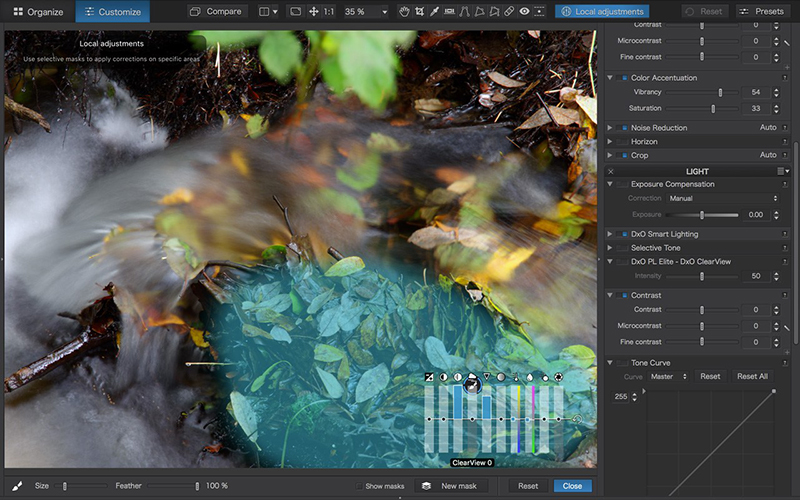This screenshot has height=500, width=800.
Task: Click the brush icon beside Size
Action: pyautogui.click(x=17, y=486)
